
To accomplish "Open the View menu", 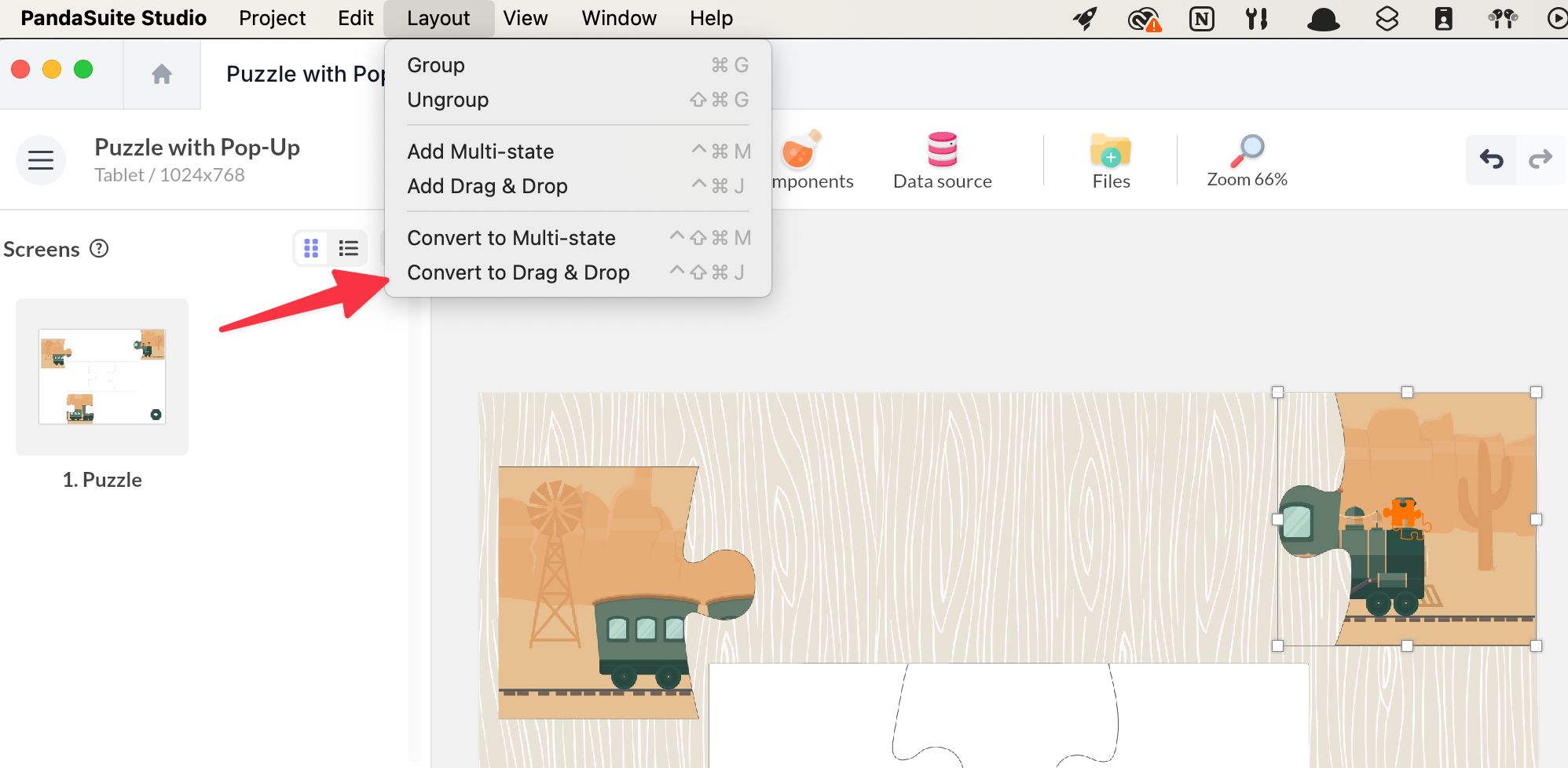I will point(525,18).
